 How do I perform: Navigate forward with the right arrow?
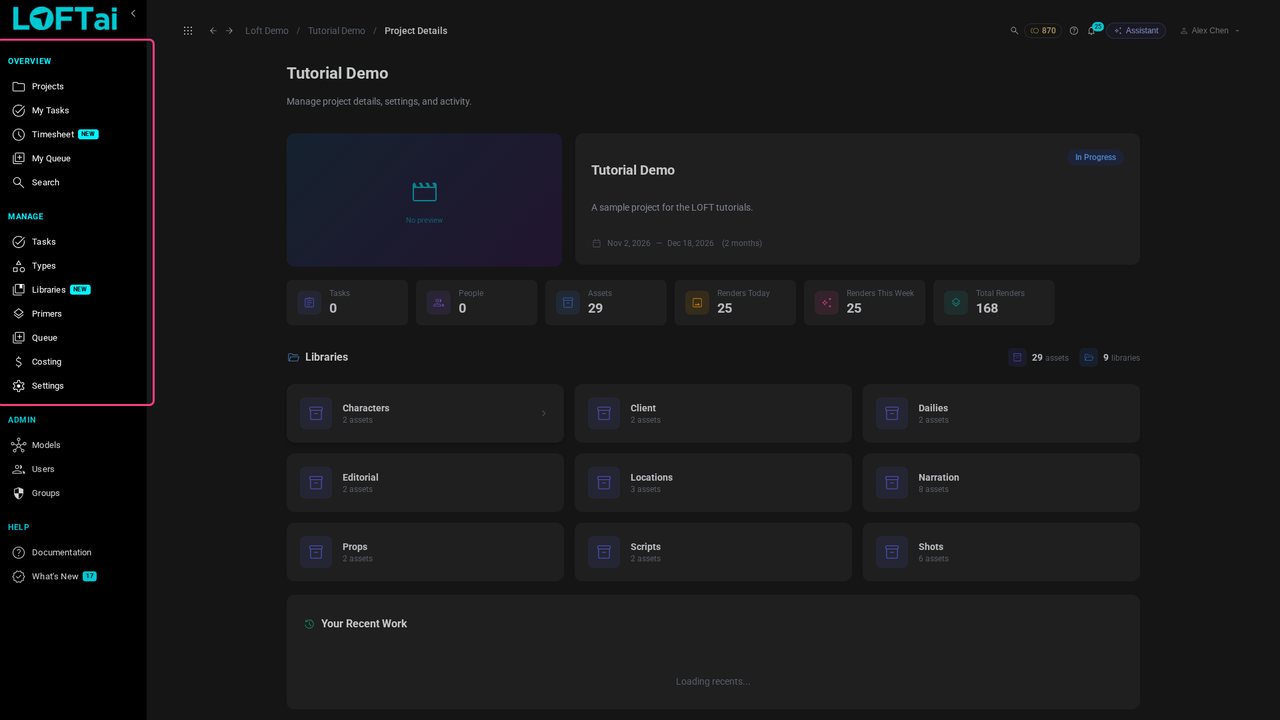[x=229, y=31]
